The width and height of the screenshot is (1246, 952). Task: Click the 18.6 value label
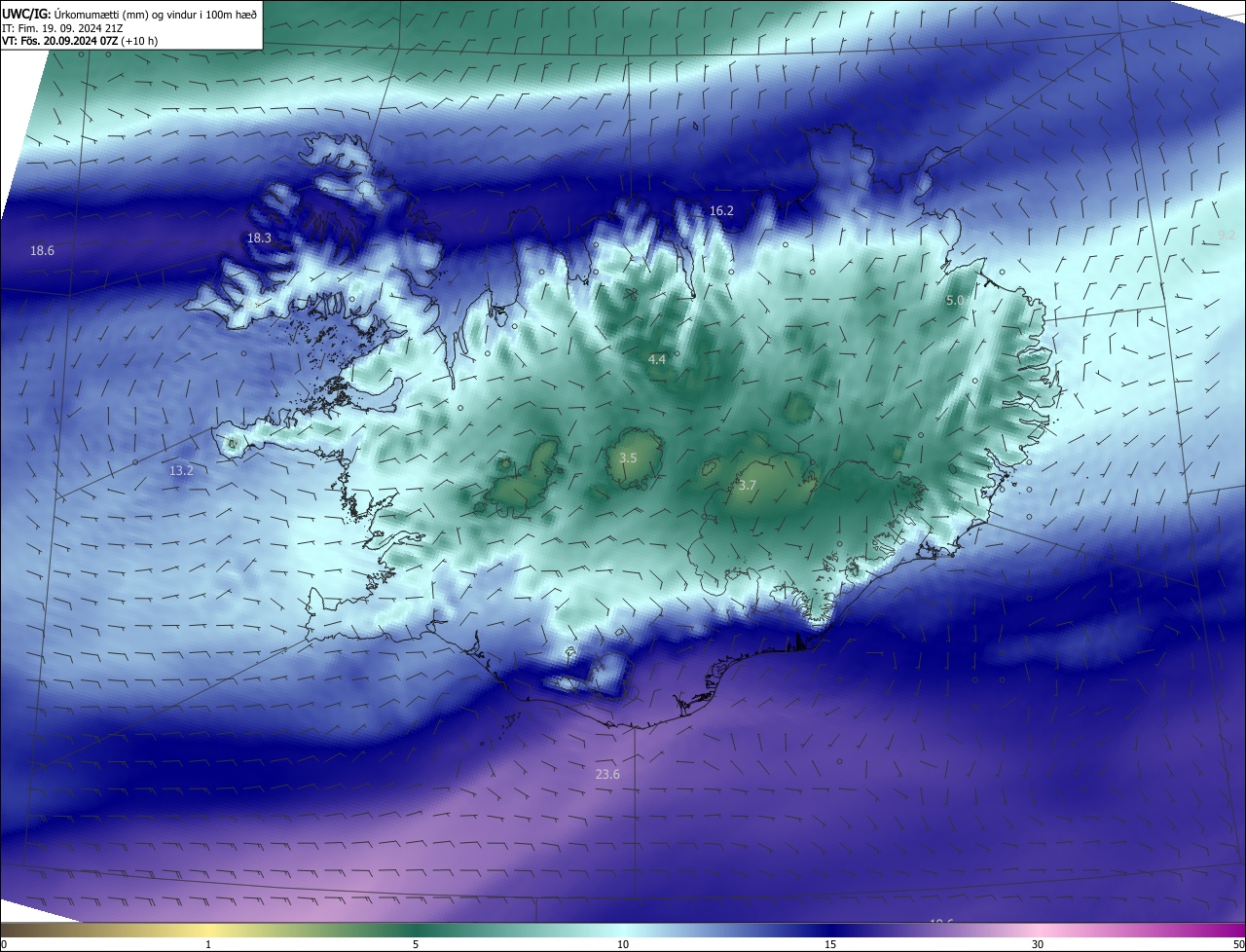[42, 250]
